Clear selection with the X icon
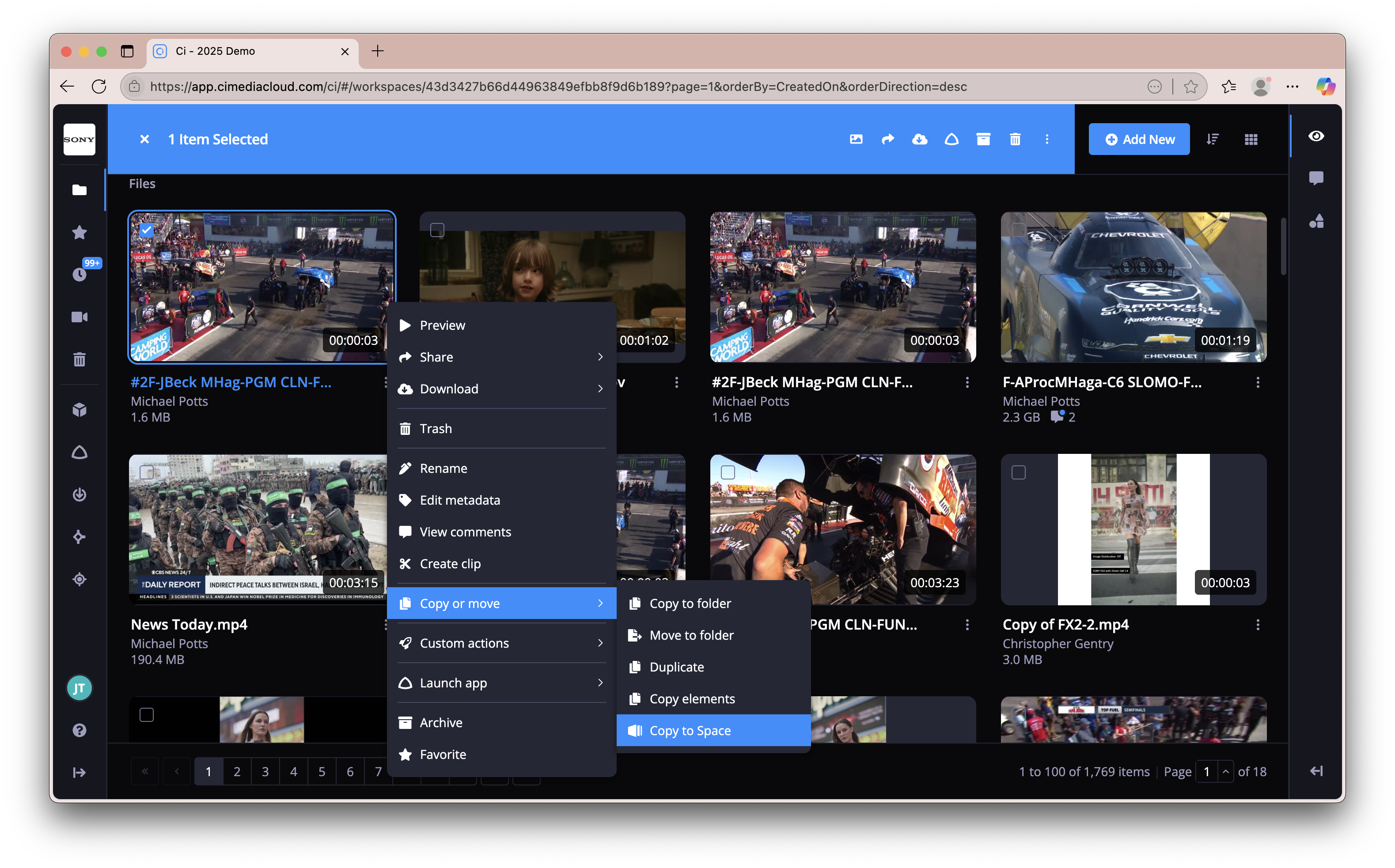 pos(145,139)
